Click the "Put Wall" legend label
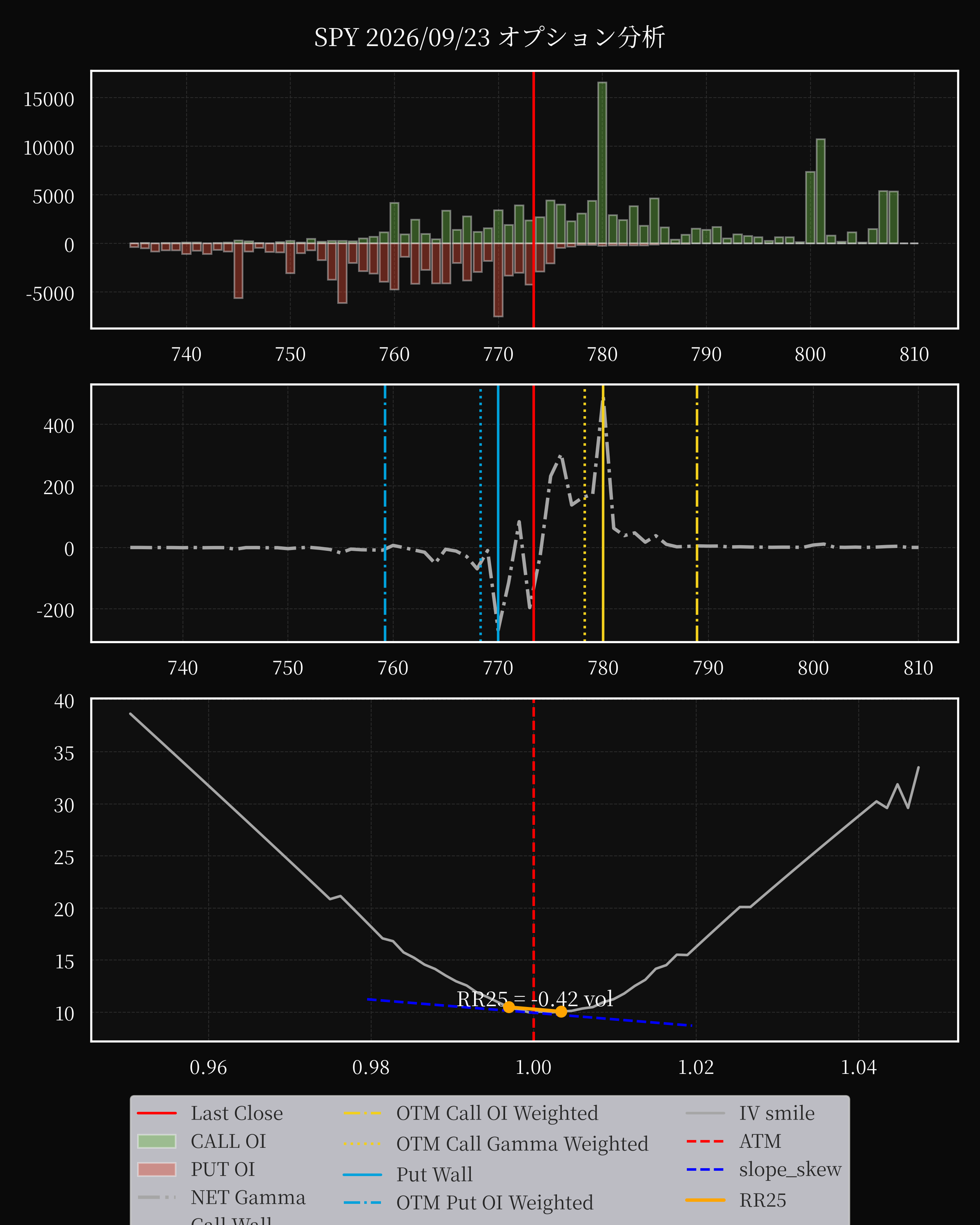This screenshot has height=1225, width=980. coord(434,1174)
